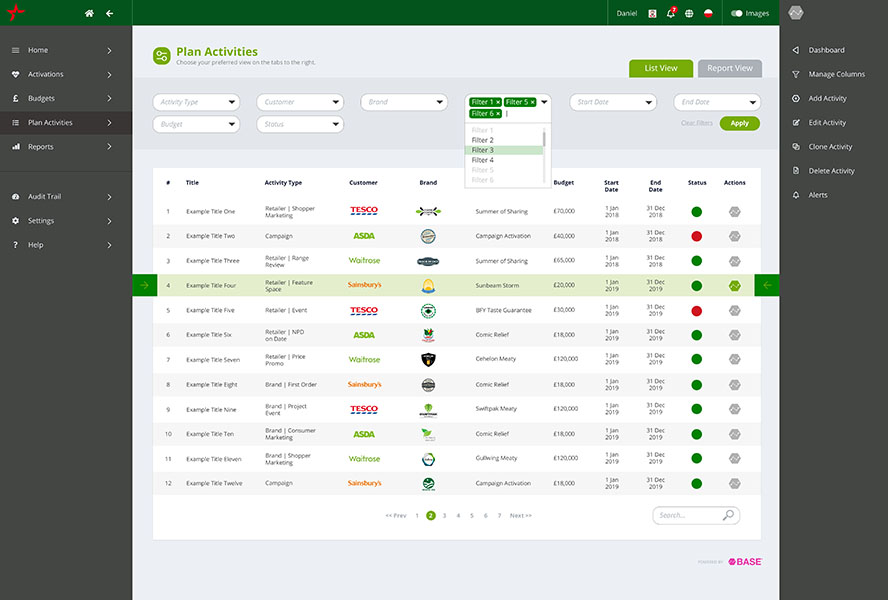Click Delete Activity in right sidebar
This screenshot has height=600, width=888.
tap(831, 171)
